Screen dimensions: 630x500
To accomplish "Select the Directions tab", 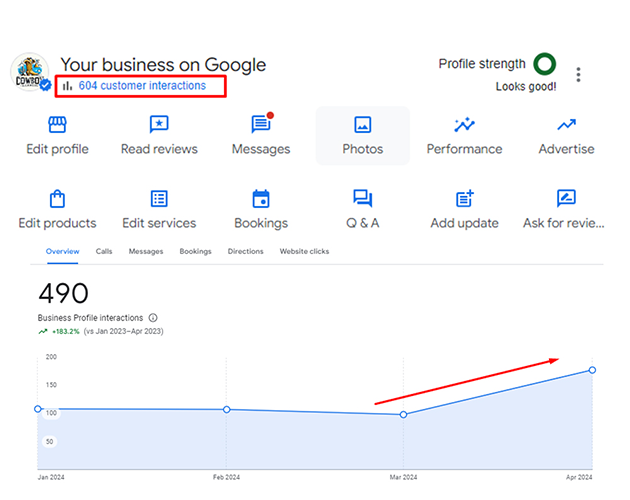I will (245, 252).
